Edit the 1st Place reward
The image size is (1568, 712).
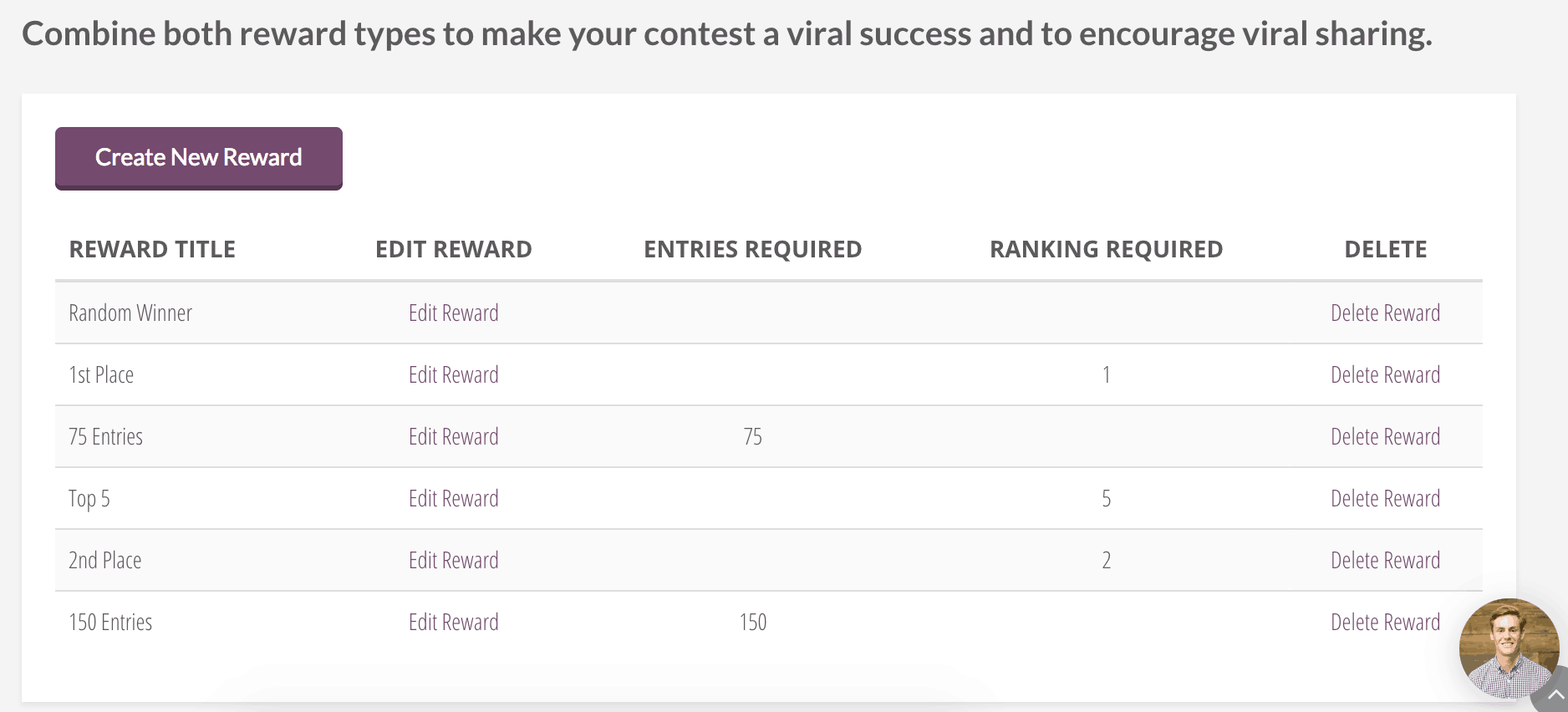coord(453,375)
